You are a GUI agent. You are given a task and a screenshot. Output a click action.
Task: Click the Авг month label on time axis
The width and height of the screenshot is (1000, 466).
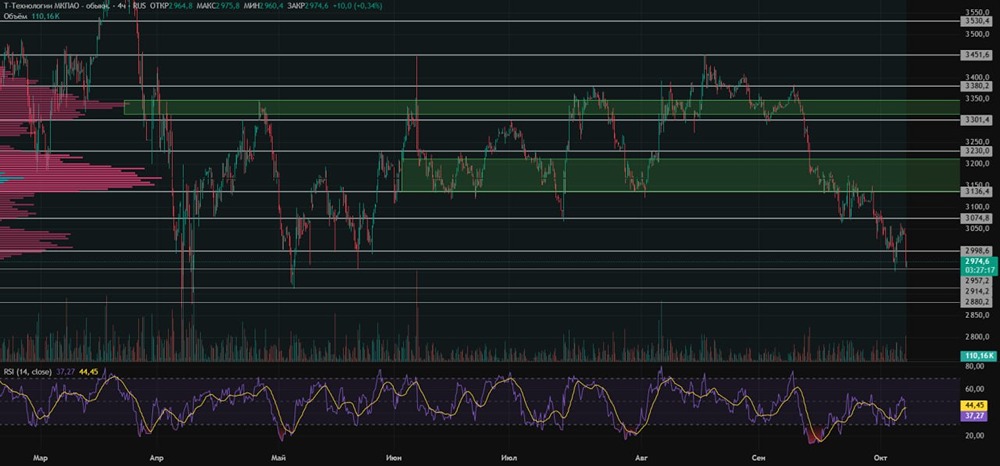point(642,458)
